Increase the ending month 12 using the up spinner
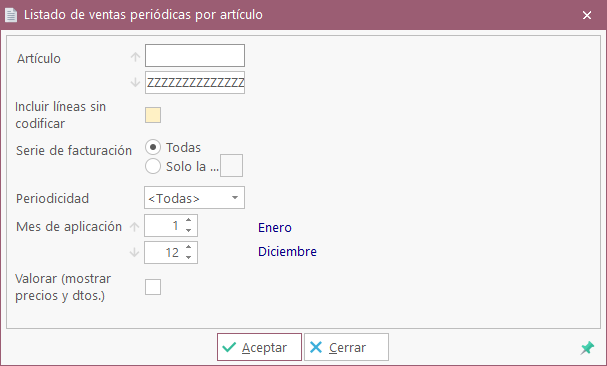 tap(189, 247)
